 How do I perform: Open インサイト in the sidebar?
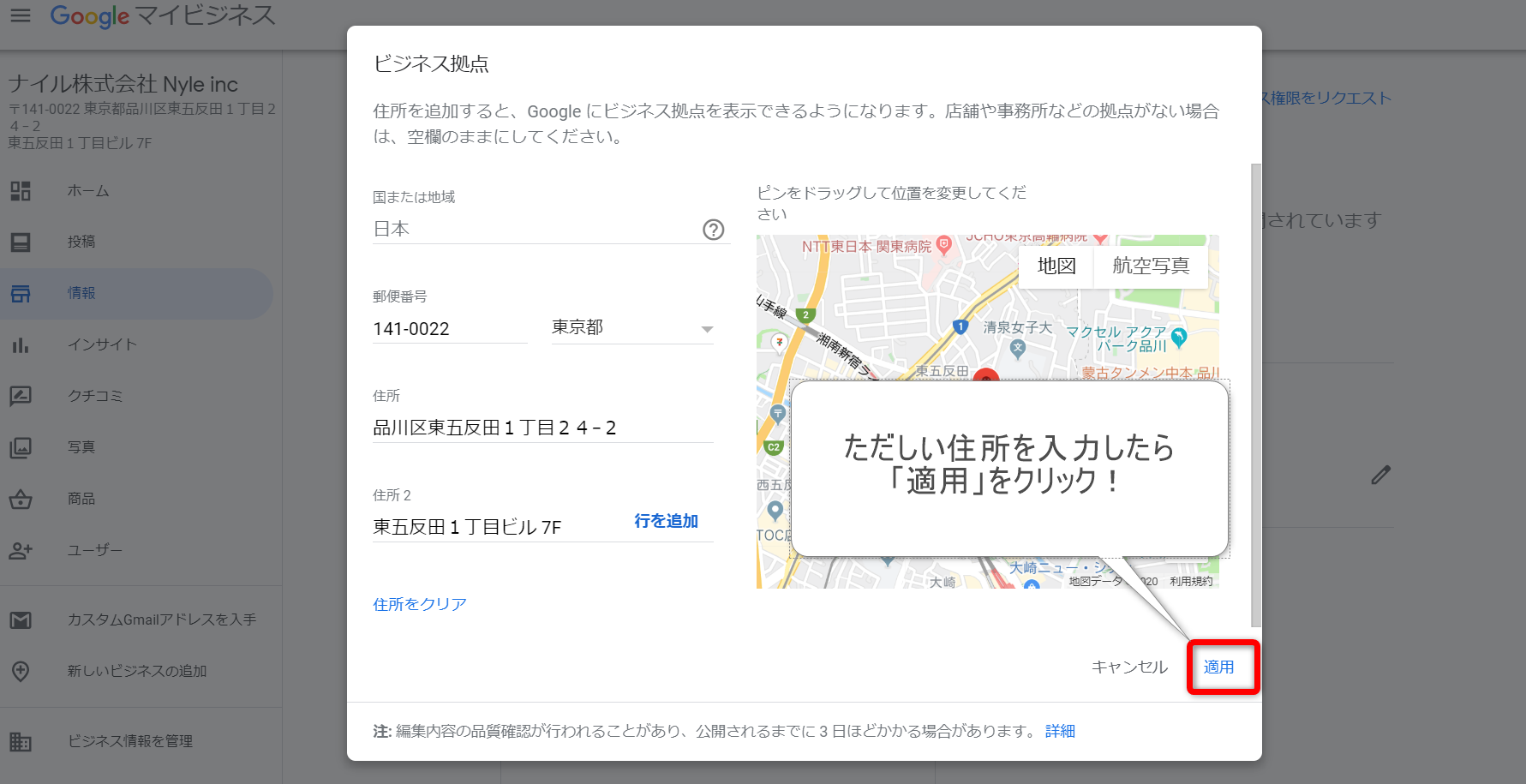coord(102,345)
